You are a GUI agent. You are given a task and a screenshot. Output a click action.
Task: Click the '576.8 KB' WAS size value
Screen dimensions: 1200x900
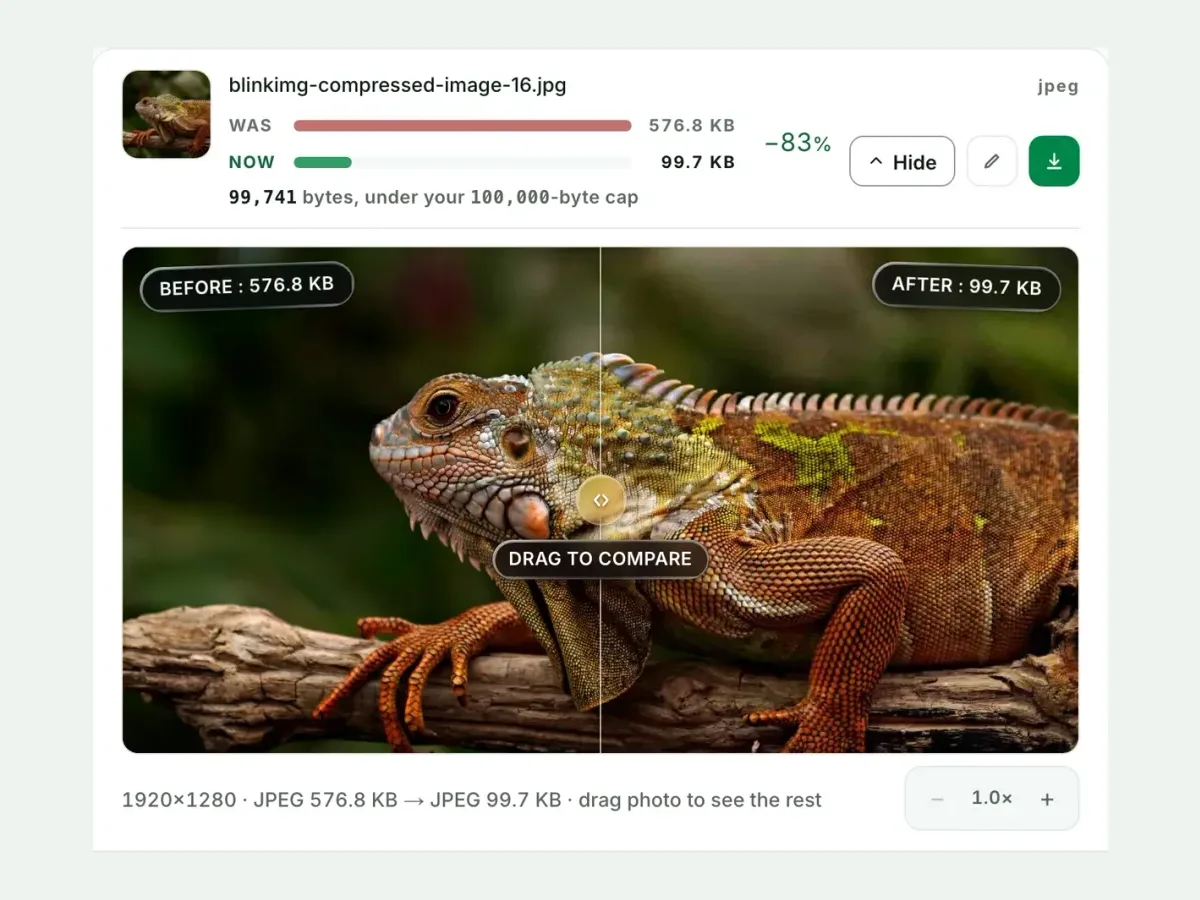(x=692, y=126)
